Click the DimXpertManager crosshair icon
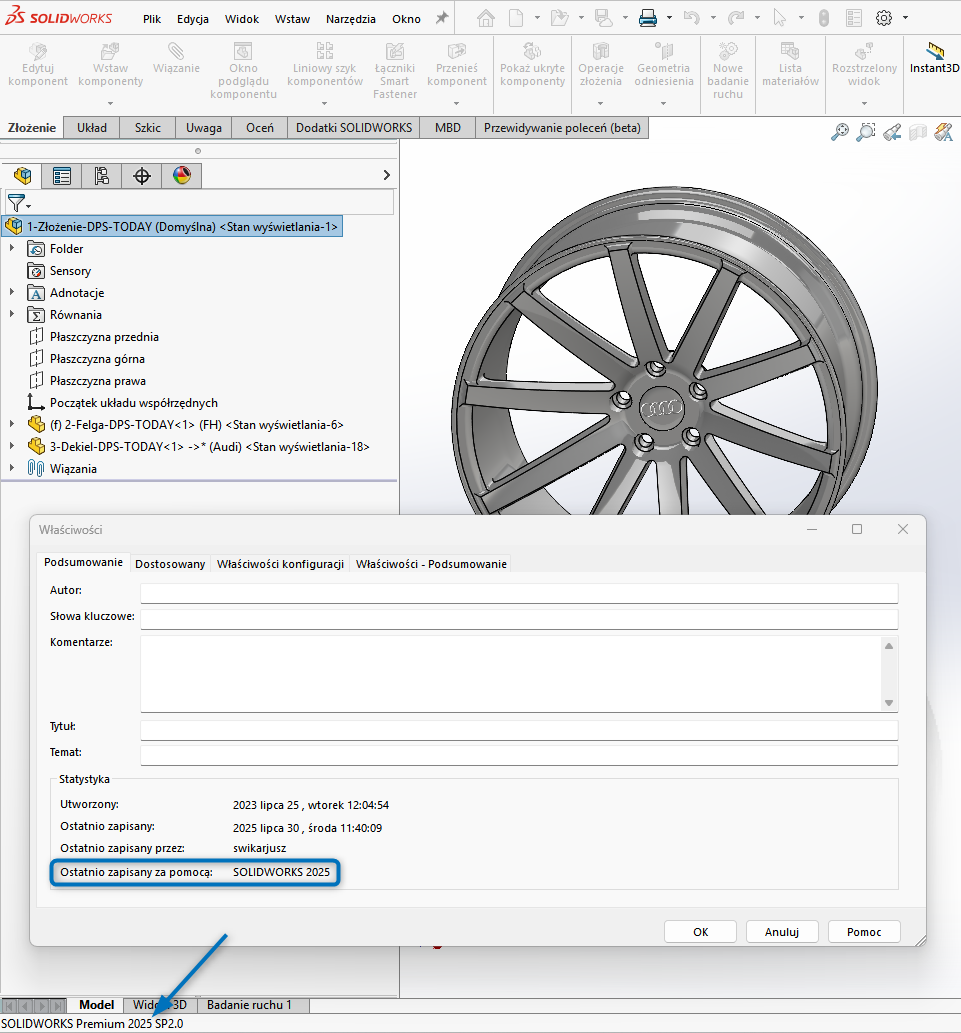The height and width of the screenshot is (1033, 961). point(142,176)
